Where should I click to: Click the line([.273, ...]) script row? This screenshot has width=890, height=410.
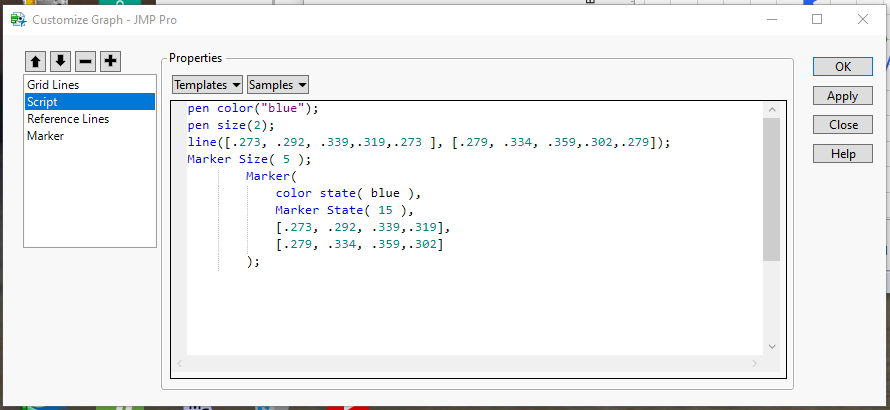click(429, 143)
